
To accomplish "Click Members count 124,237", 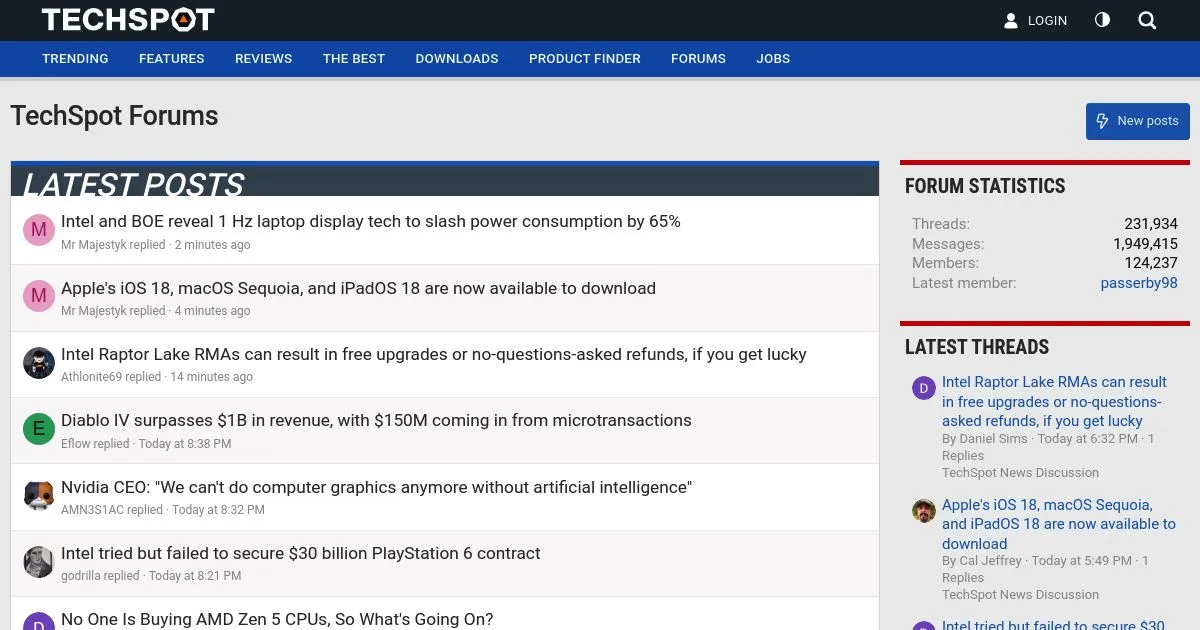I will [x=1151, y=263].
